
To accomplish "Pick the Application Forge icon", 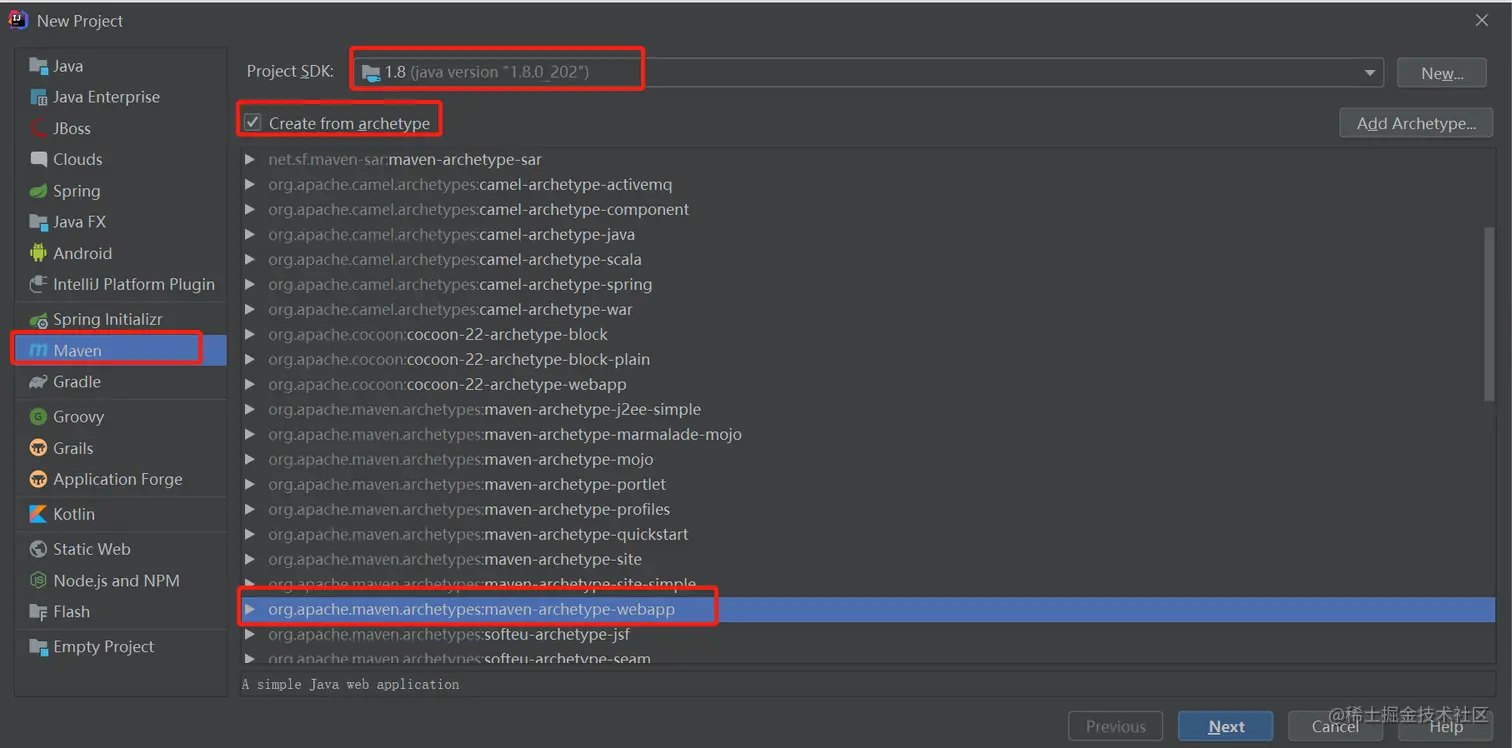I will [x=39, y=479].
